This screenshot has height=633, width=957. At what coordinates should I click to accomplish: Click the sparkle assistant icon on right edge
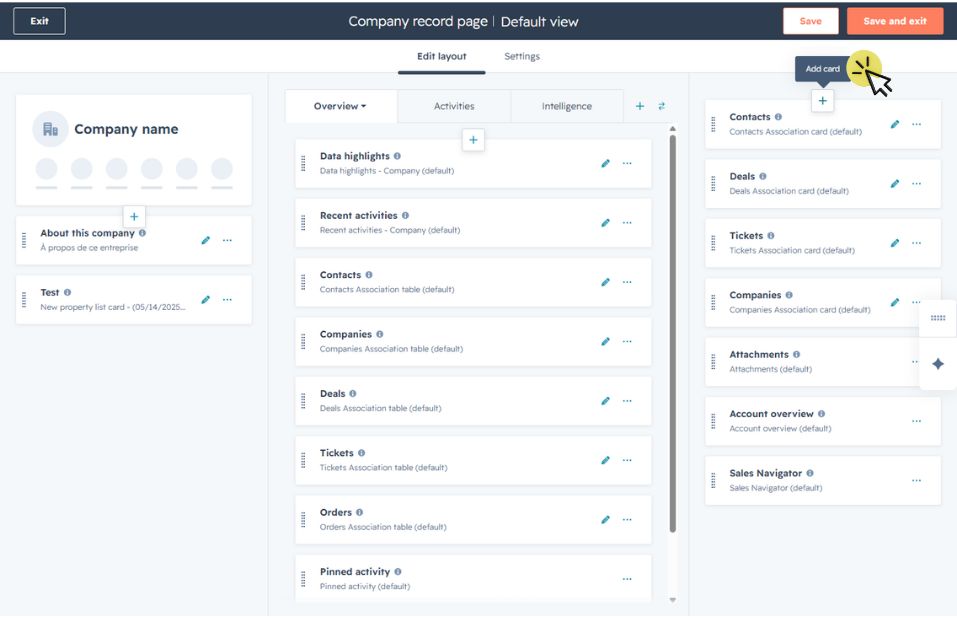tap(938, 364)
